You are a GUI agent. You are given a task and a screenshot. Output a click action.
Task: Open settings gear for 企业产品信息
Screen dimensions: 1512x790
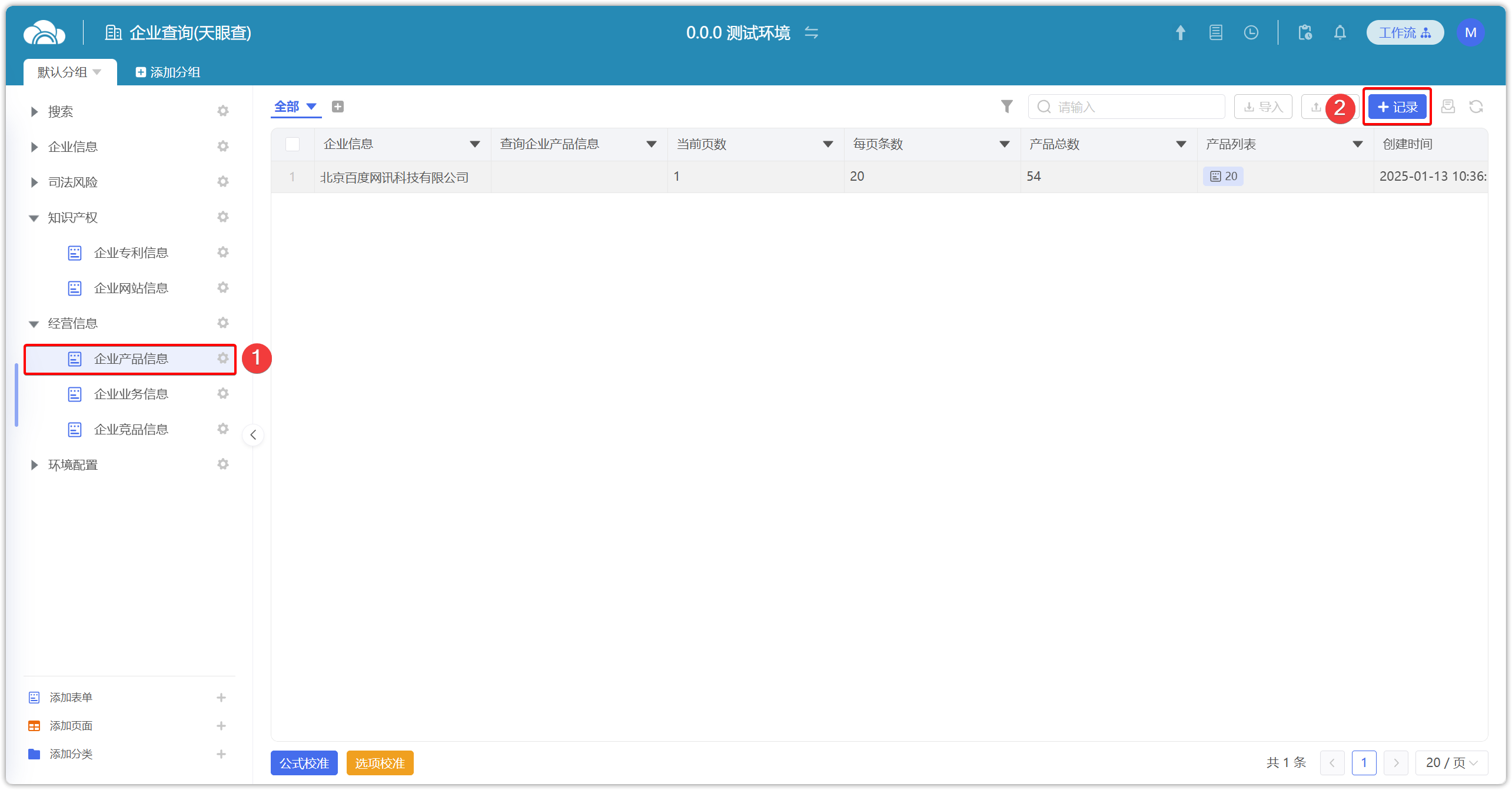222,359
